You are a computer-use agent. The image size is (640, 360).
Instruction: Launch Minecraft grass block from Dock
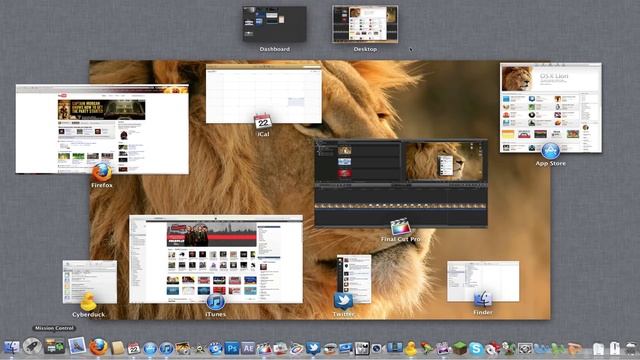click(x=460, y=348)
